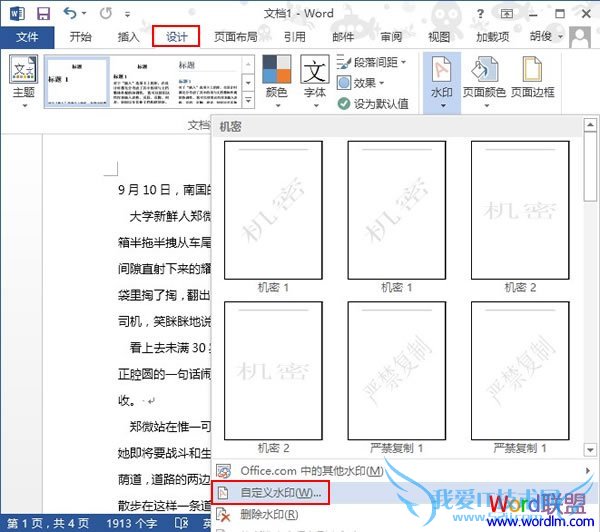Save the document with the floppy icon
This screenshot has height=532, width=600.
tap(43, 14)
